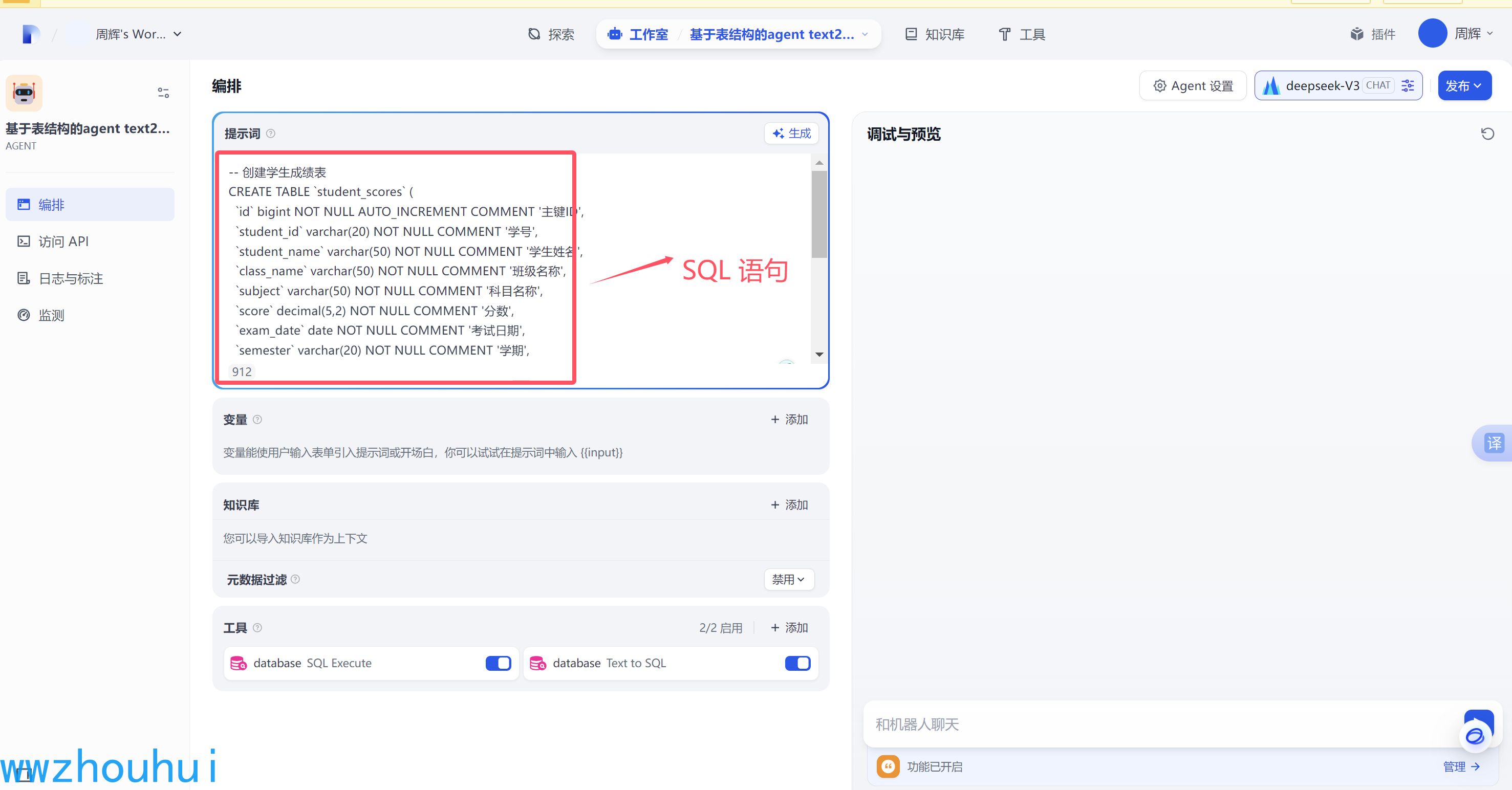Click the restart conversation refresh icon
Viewport: 1512px width, 790px height.
coord(1487,134)
